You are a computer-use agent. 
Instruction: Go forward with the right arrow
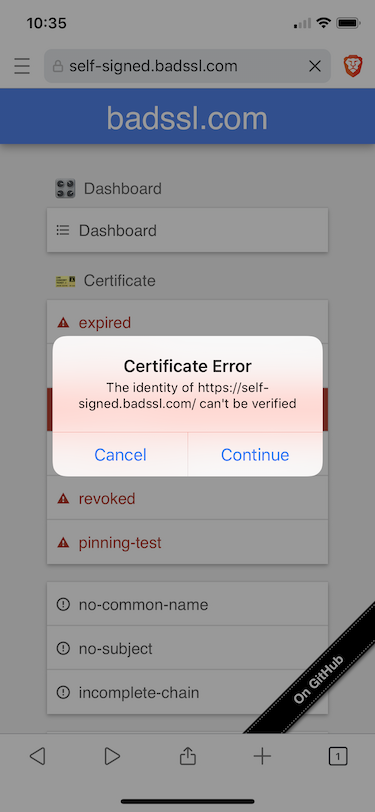112,756
